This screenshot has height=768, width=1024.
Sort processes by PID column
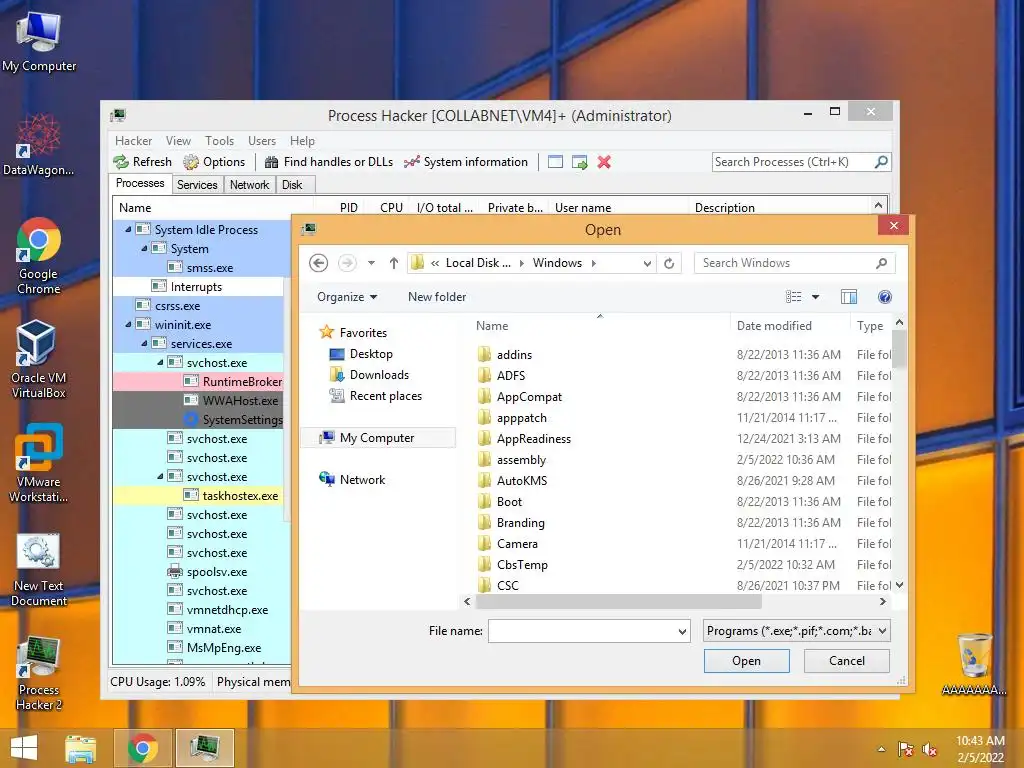tap(348, 208)
